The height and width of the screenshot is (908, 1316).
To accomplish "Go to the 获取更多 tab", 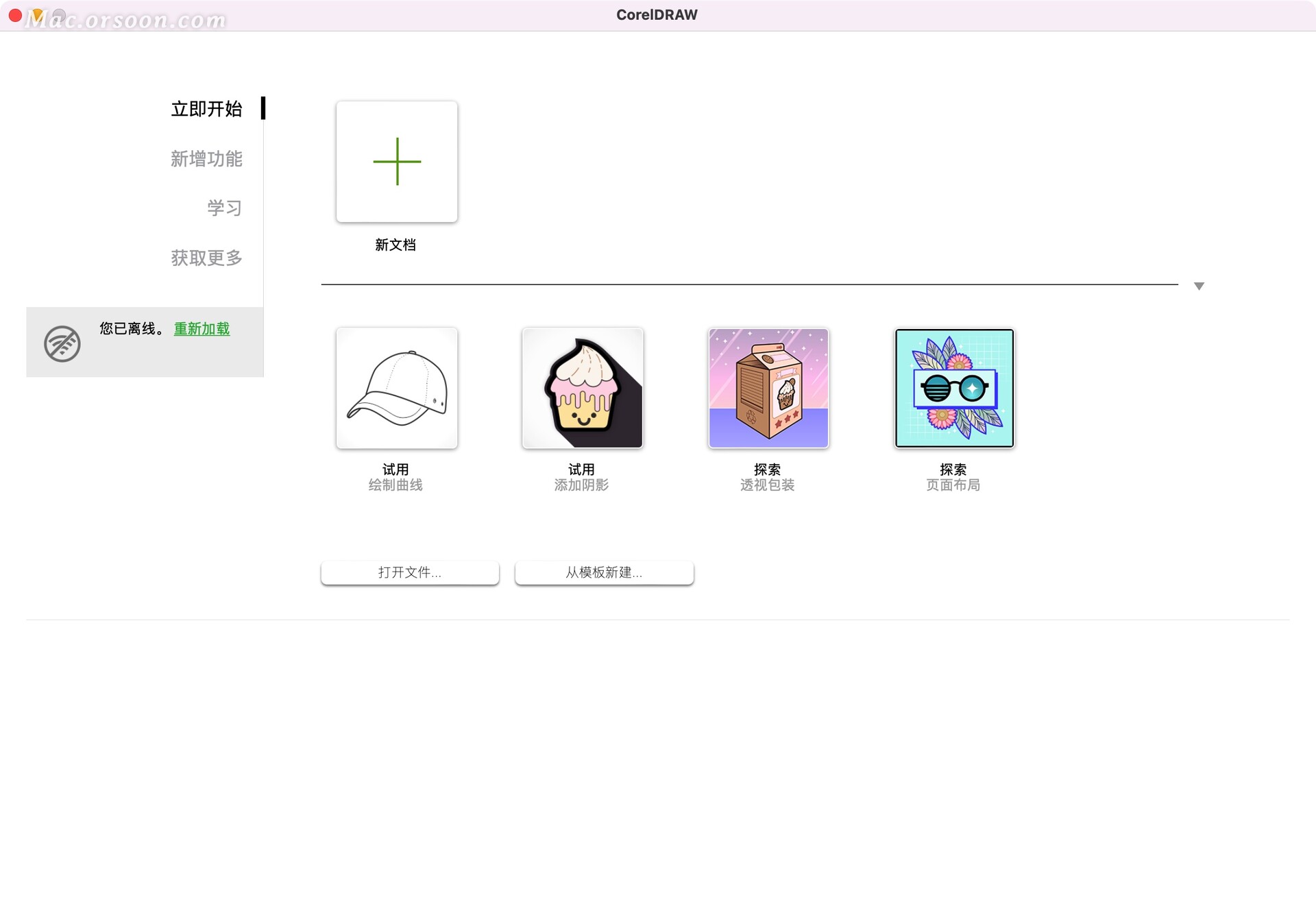I will pyautogui.click(x=206, y=258).
